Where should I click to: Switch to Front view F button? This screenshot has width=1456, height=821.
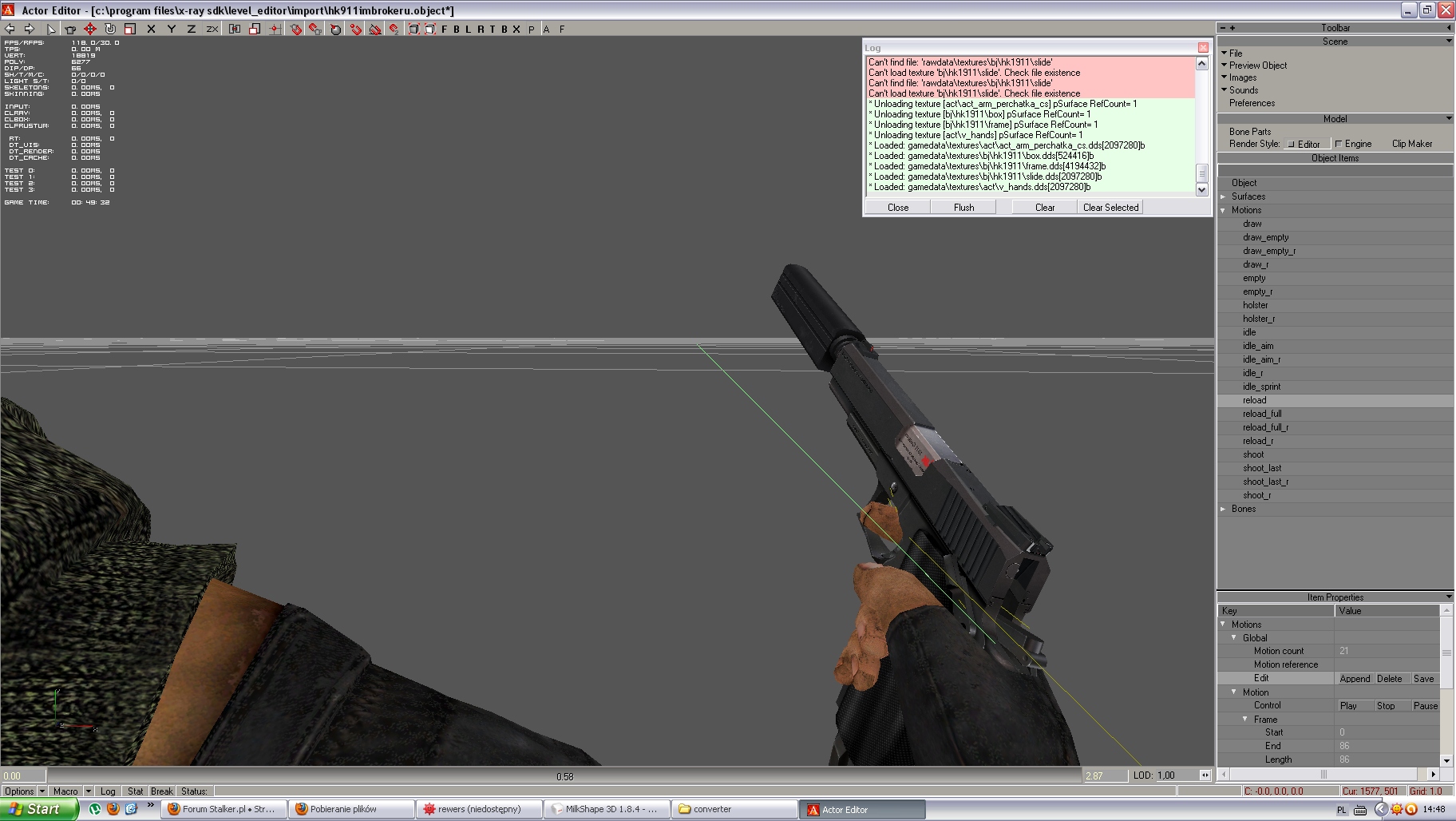pos(445,29)
